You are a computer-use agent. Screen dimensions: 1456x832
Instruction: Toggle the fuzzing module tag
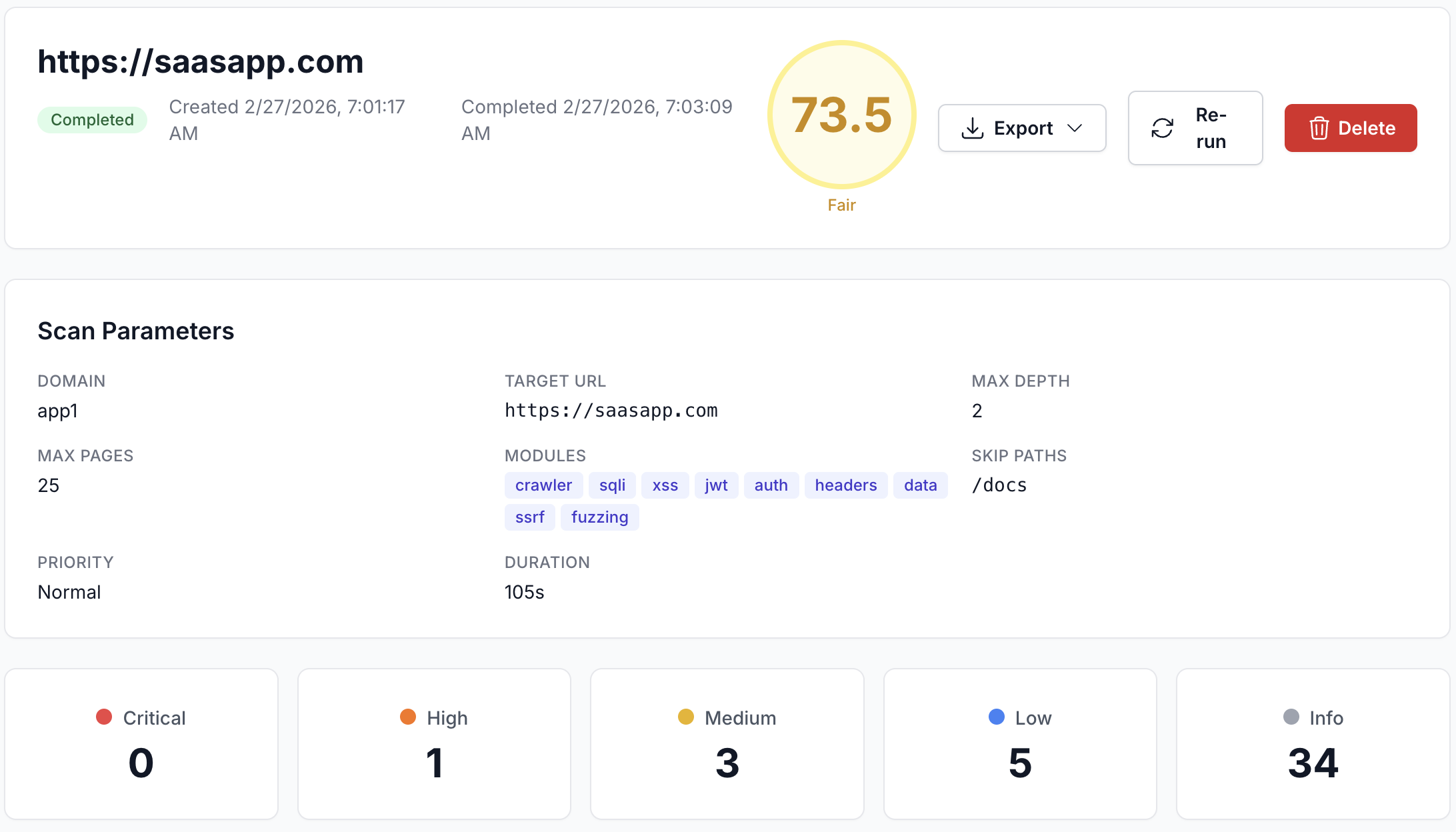[x=599, y=517]
